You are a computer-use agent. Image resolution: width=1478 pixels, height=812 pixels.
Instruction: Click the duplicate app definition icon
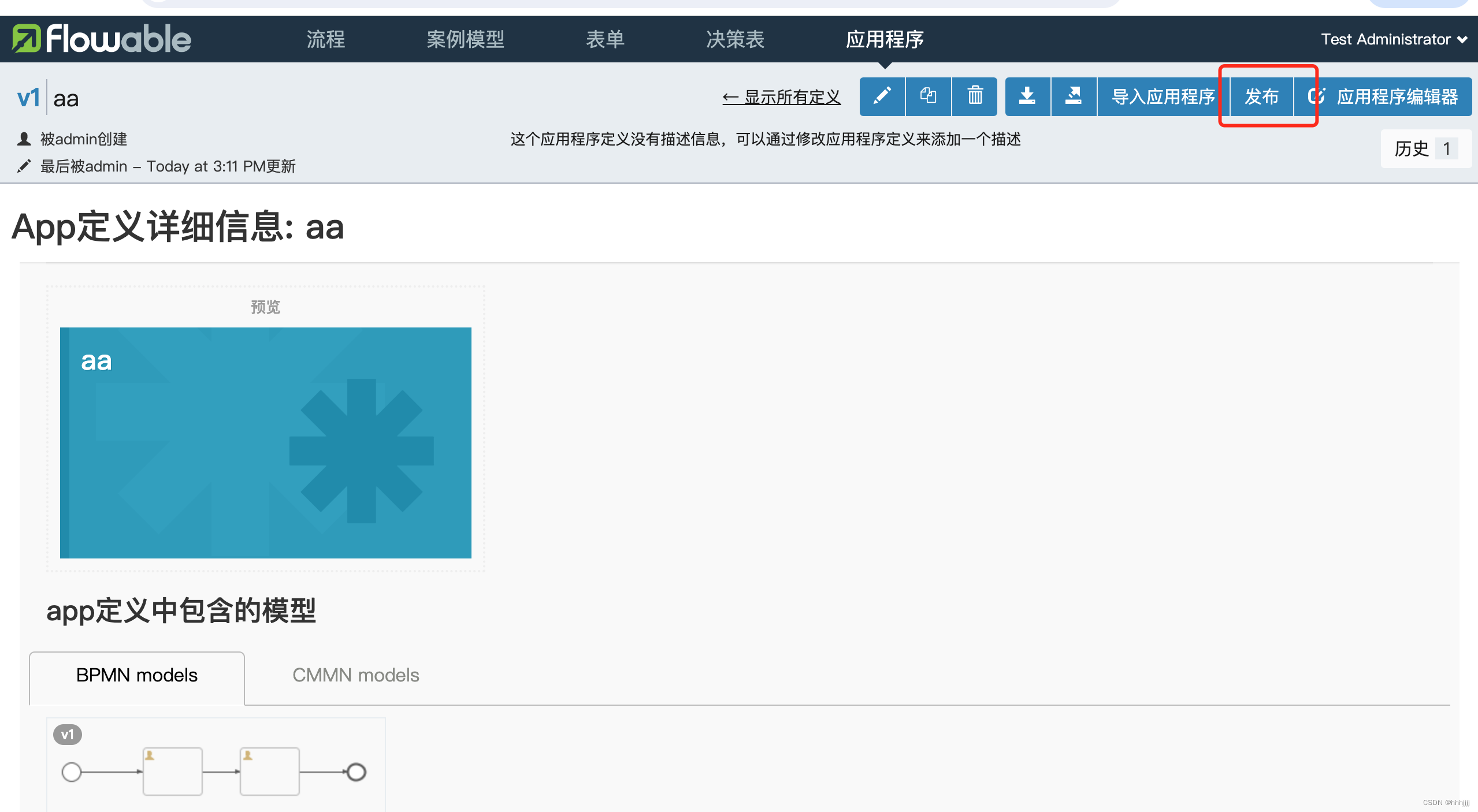pyautogui.click(x=929, y=96)
